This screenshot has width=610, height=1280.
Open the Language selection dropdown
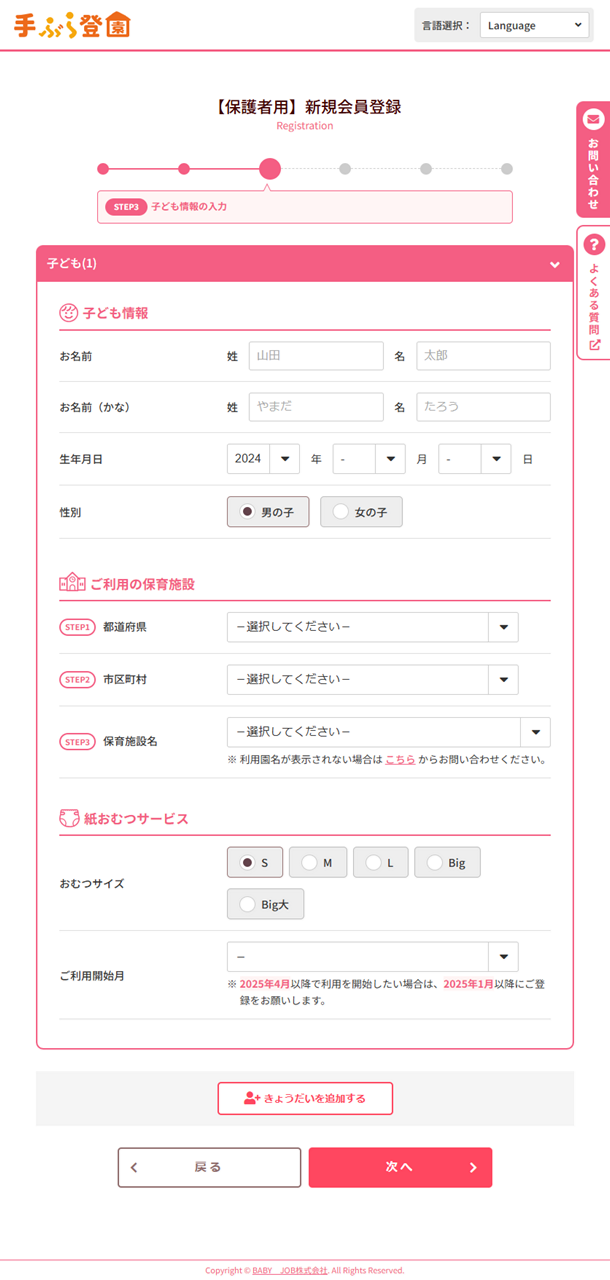coord(535,25)
